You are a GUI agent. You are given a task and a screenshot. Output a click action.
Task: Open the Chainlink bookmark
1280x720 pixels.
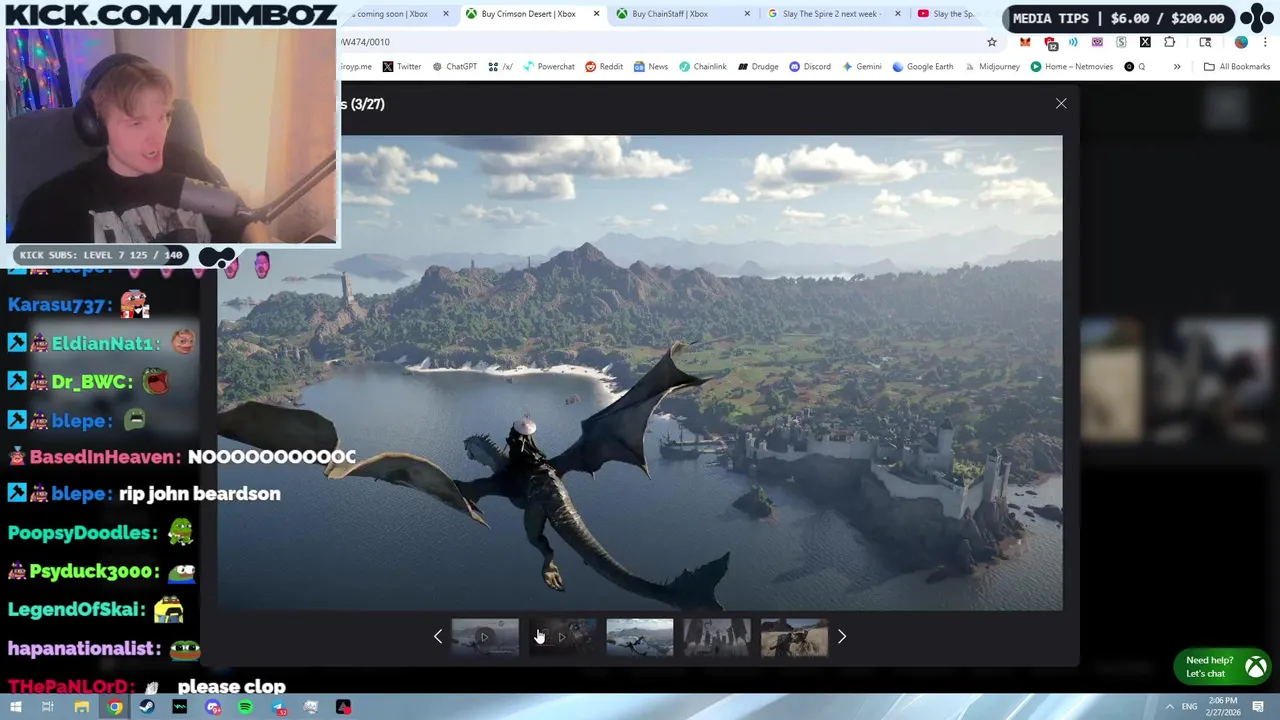(x=703, y=67)
